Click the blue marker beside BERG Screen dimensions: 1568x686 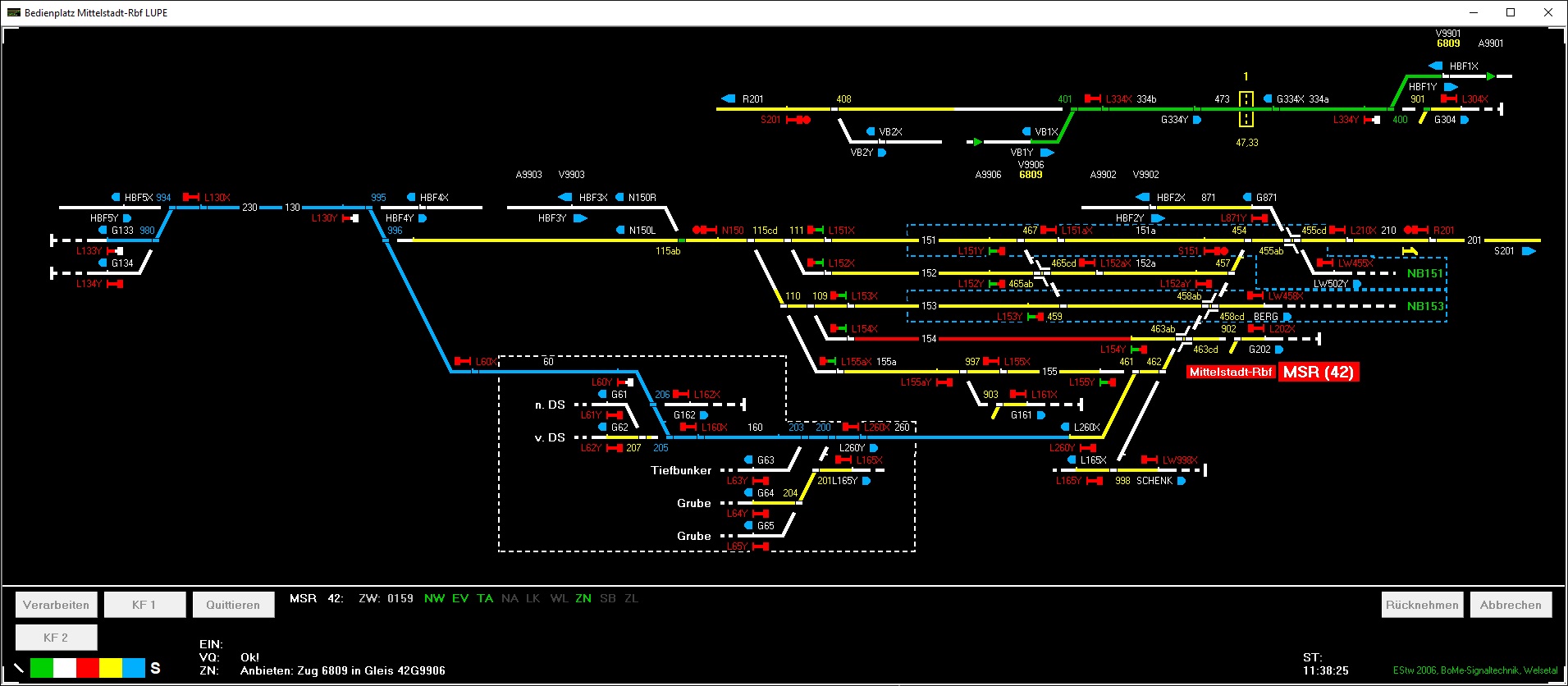[x=1287, y=317]
